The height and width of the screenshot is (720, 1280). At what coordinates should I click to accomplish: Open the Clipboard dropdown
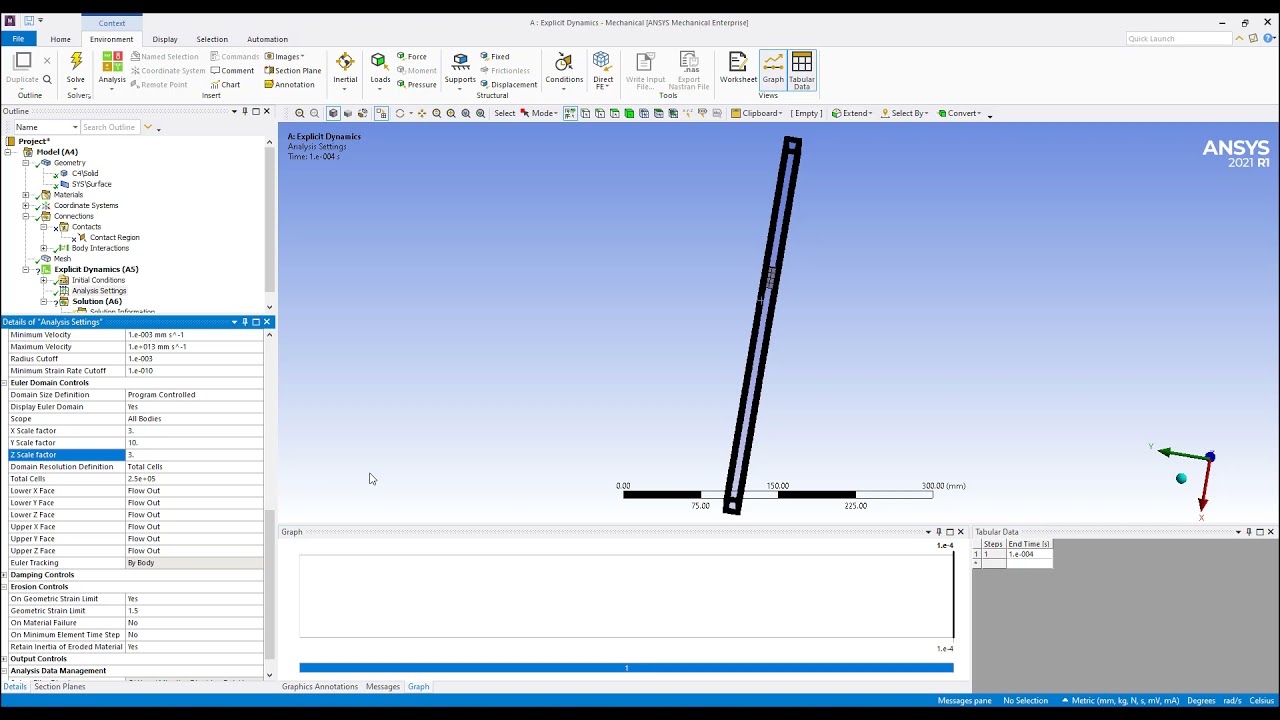[756, 113]
